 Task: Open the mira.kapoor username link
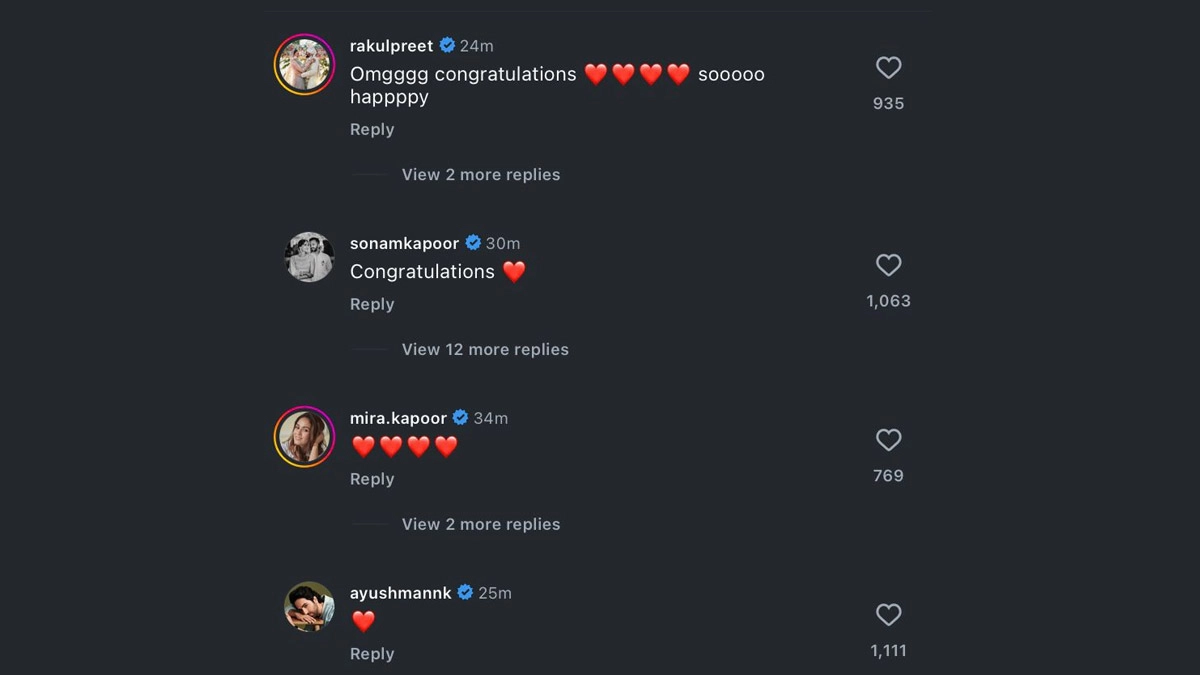click(398, 418)
